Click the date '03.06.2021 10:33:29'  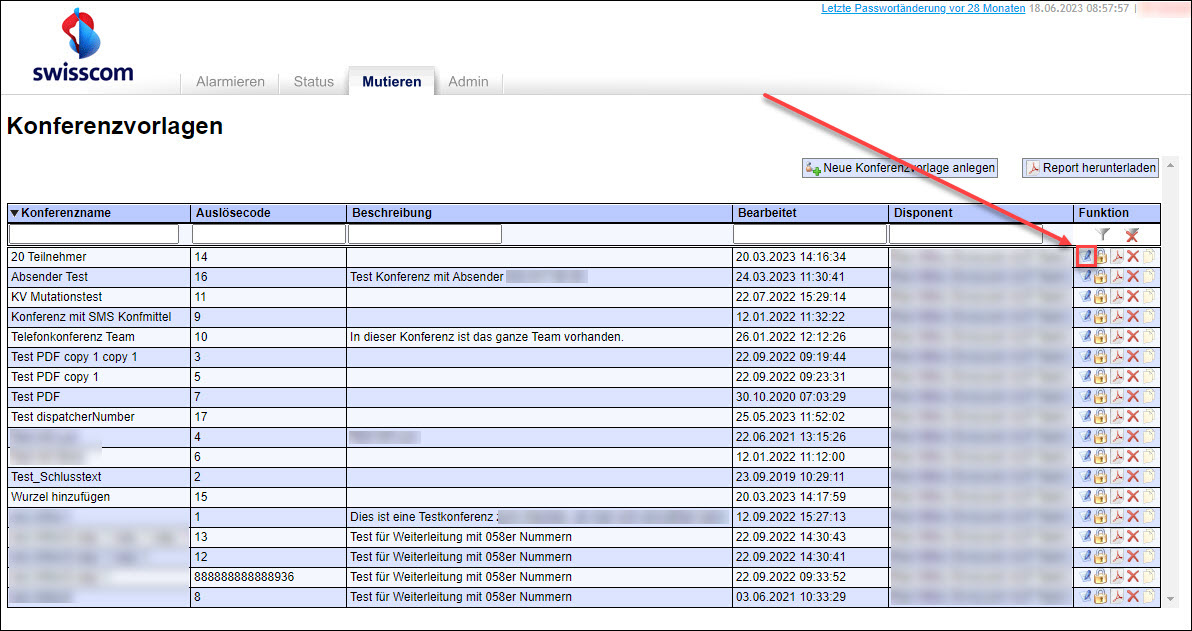tap(791, 596)
